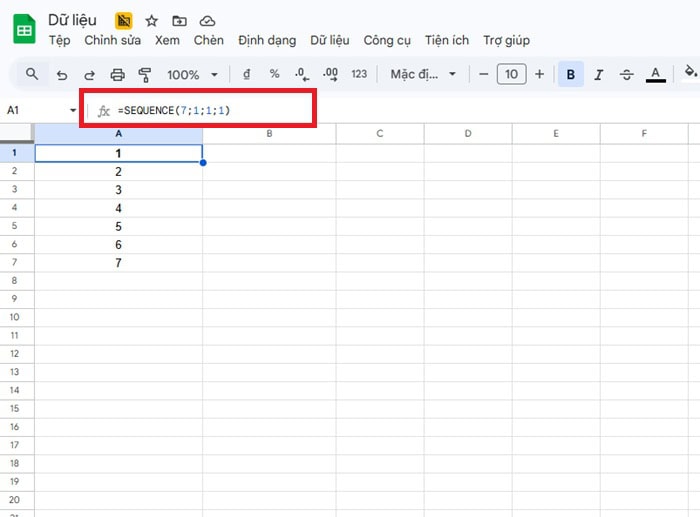Click the search magnifier in the toolbar

click(32, 74)
